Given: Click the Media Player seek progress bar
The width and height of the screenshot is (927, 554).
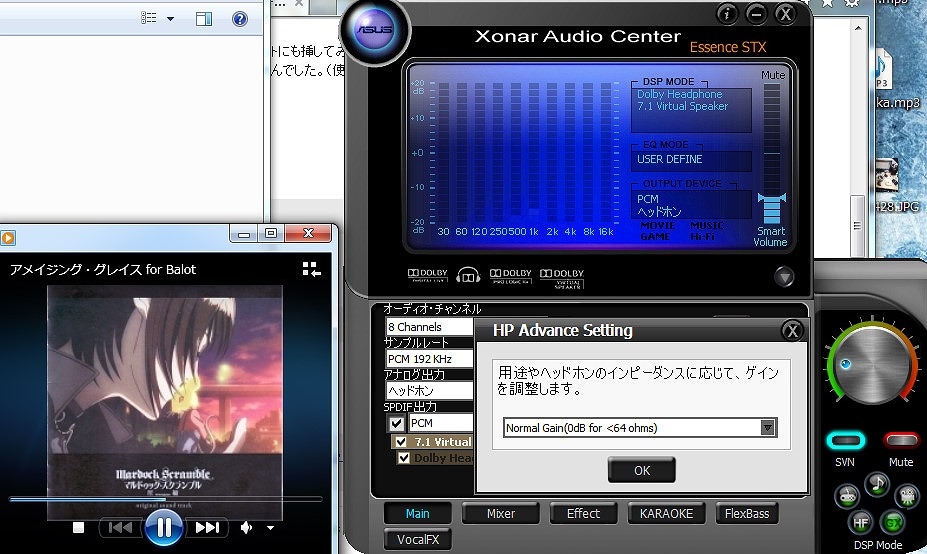Looking at the screenshot, I should (166, 499).
